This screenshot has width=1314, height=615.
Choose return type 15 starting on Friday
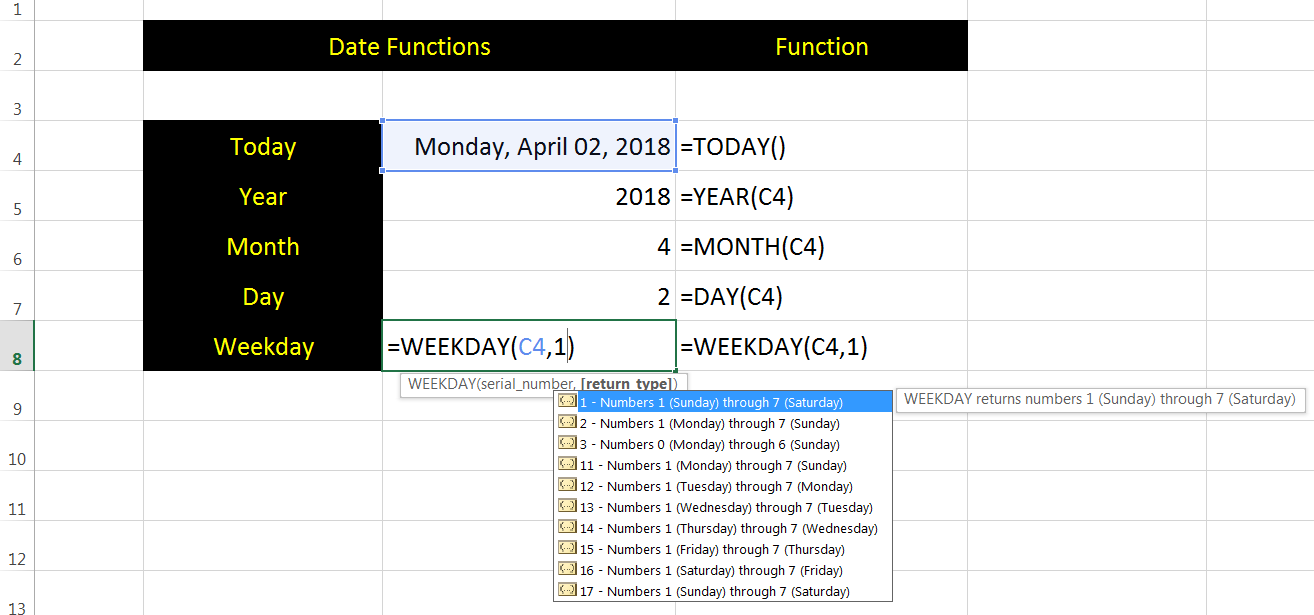(712, 549)
